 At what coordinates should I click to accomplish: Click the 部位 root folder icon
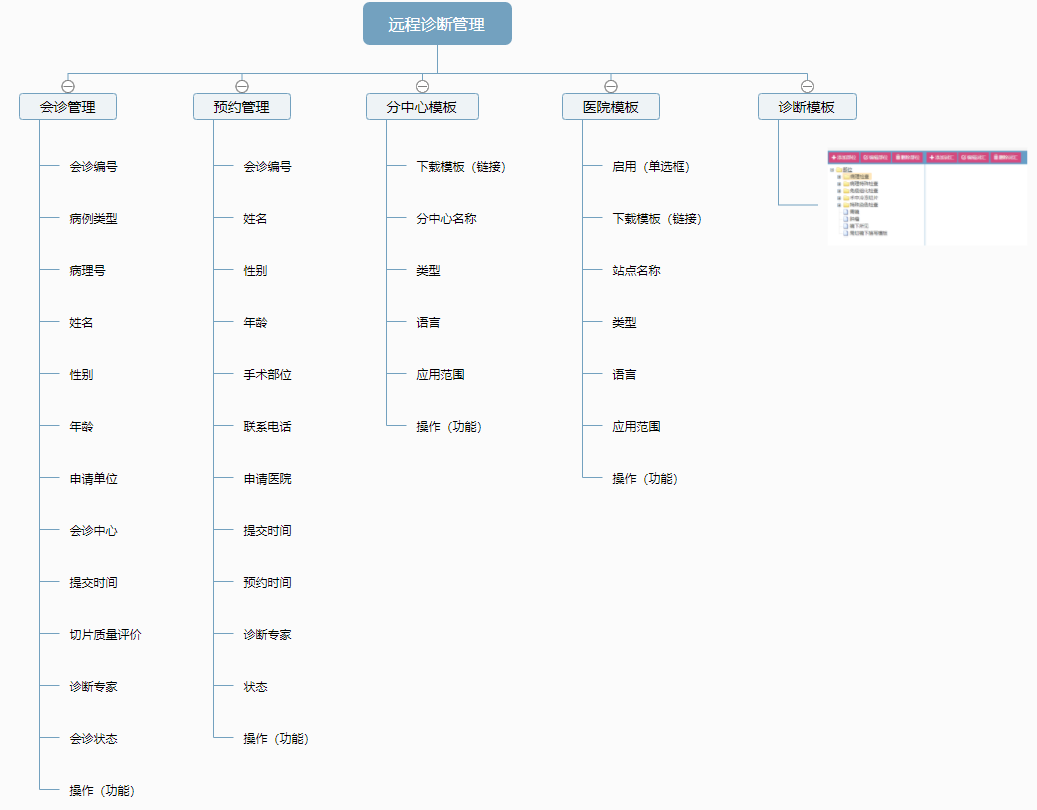[840, 169]
